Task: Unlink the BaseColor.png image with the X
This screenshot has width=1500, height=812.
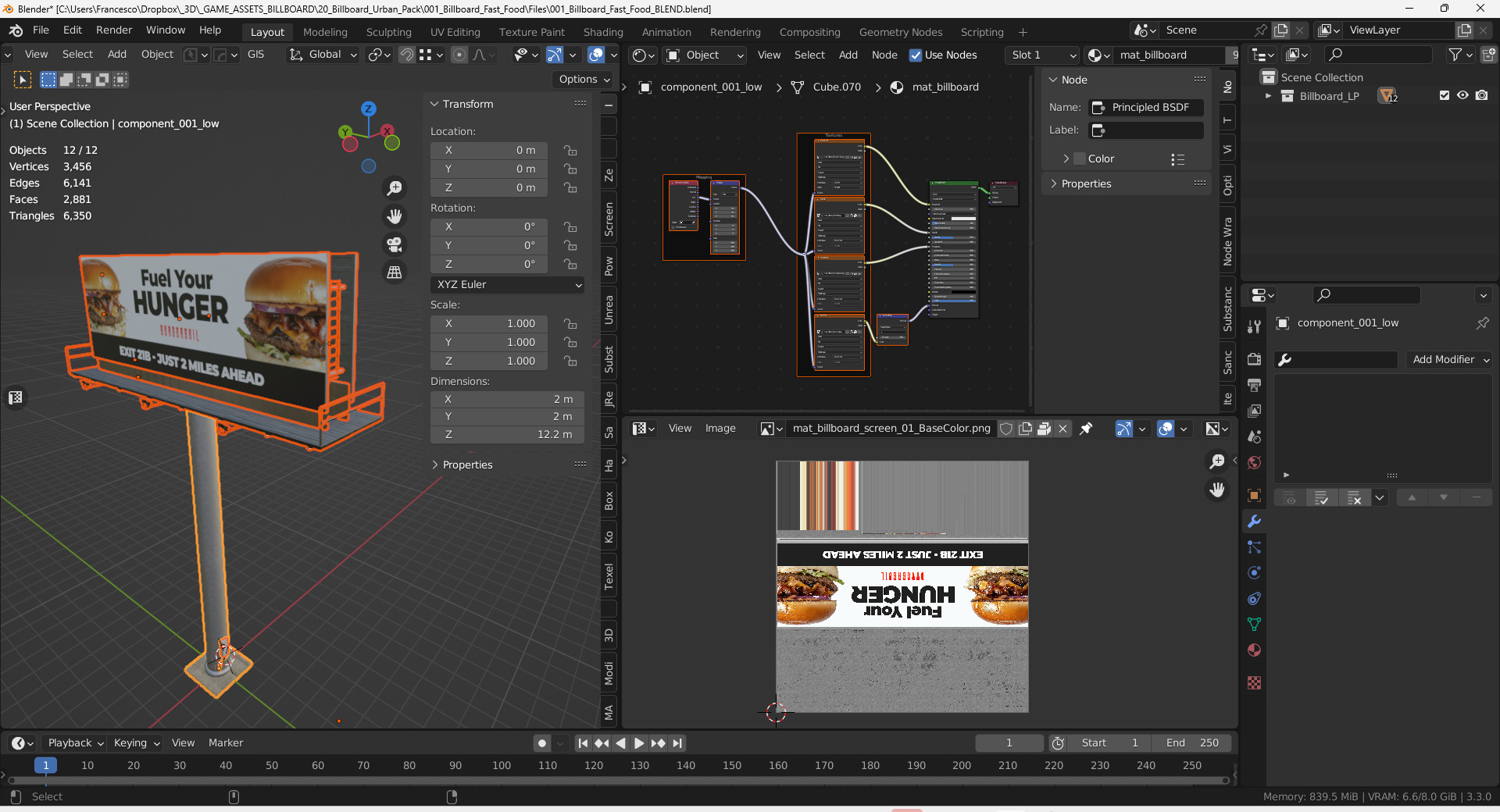Action: click(x=1062, y=429)
